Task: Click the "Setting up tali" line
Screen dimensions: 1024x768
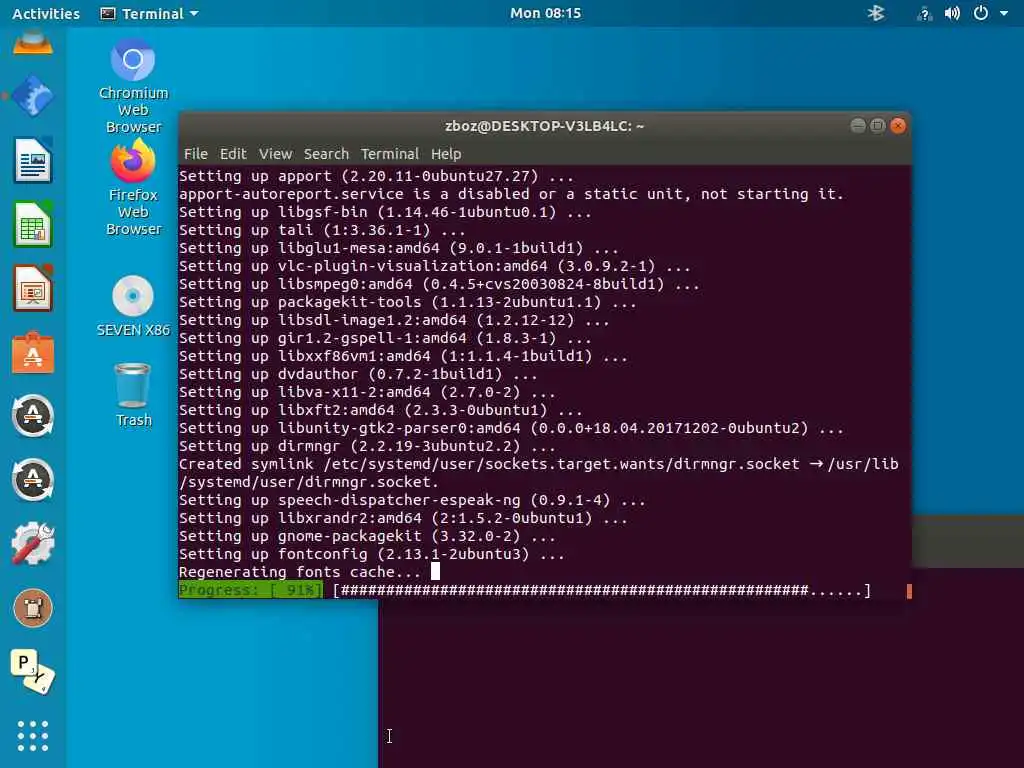Action: 322,230
